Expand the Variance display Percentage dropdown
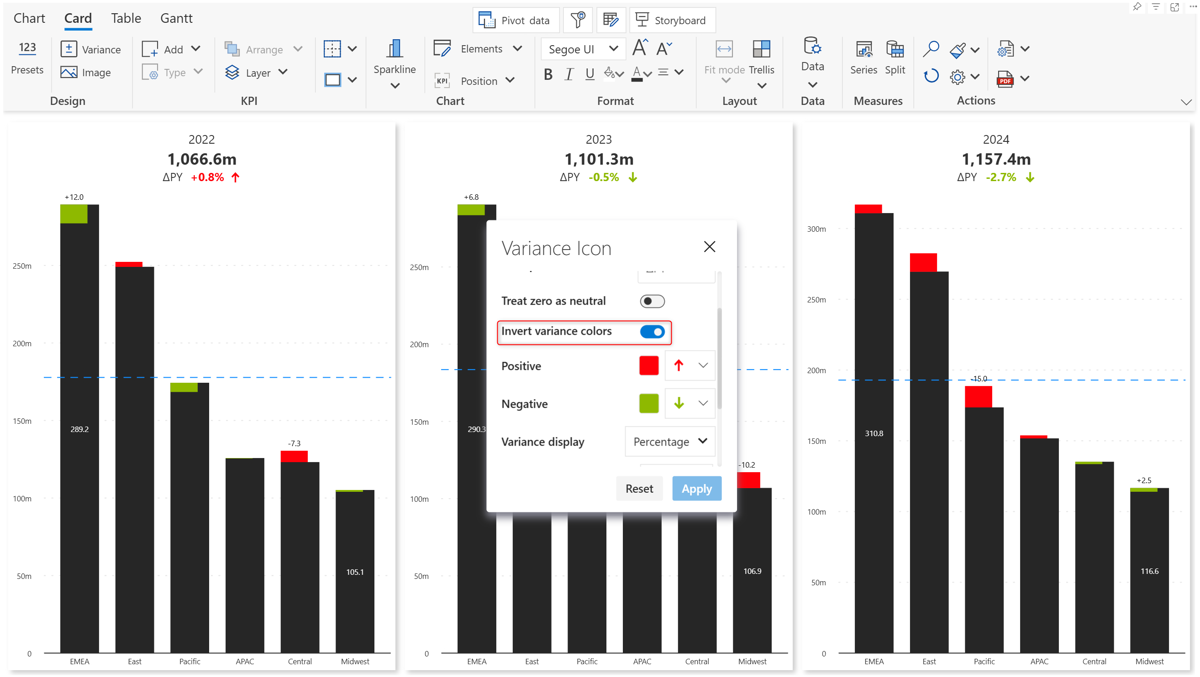 pyautogui.click(x=670, y=442)
